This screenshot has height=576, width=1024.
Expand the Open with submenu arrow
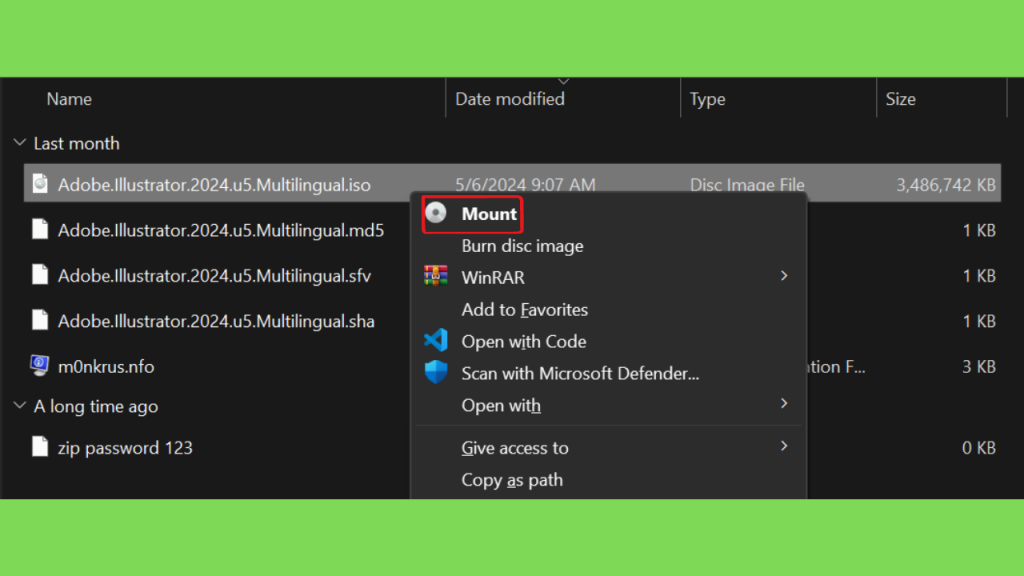click(784, 404)
